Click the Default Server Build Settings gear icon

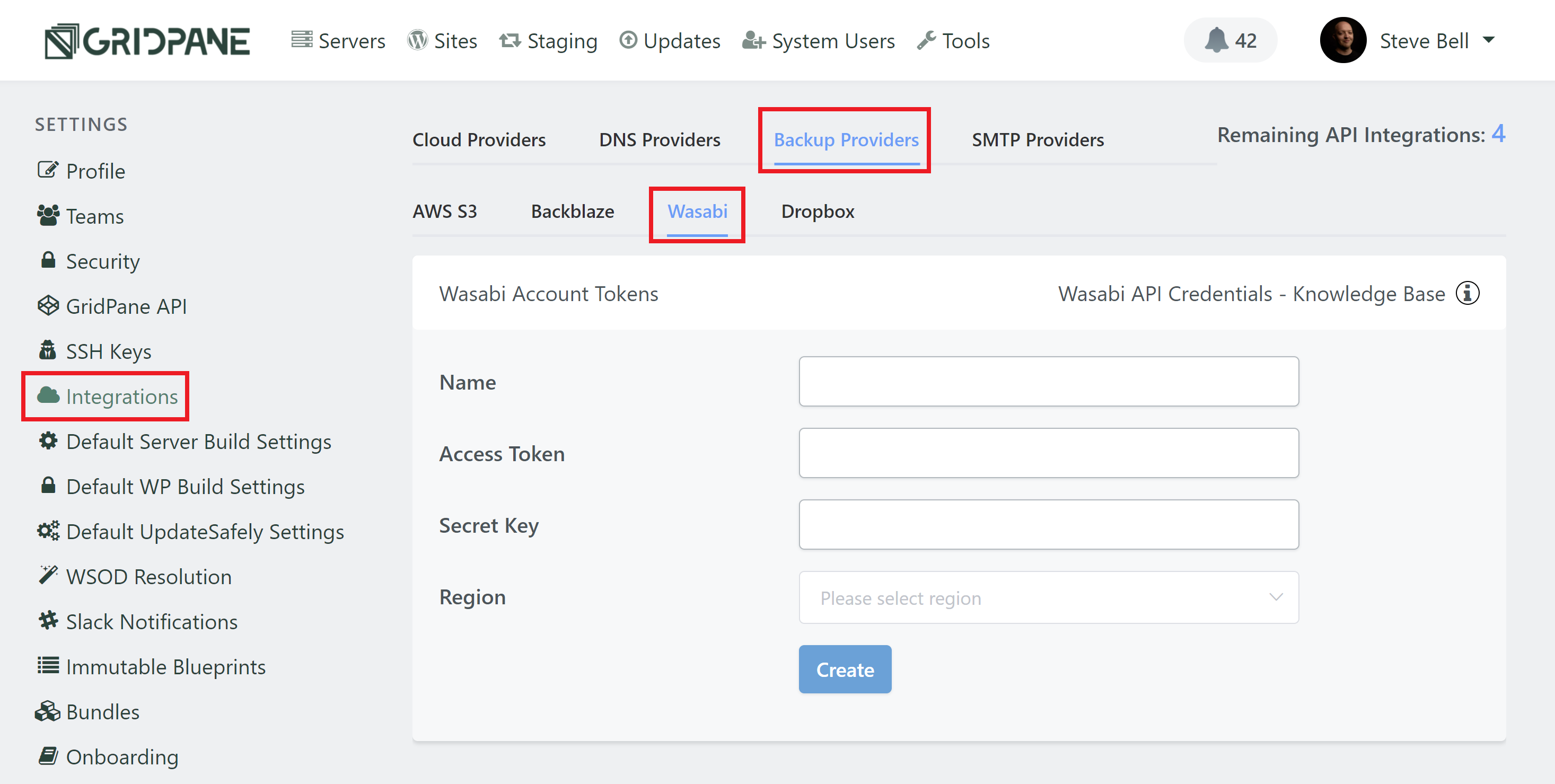[x=48, y=441]
